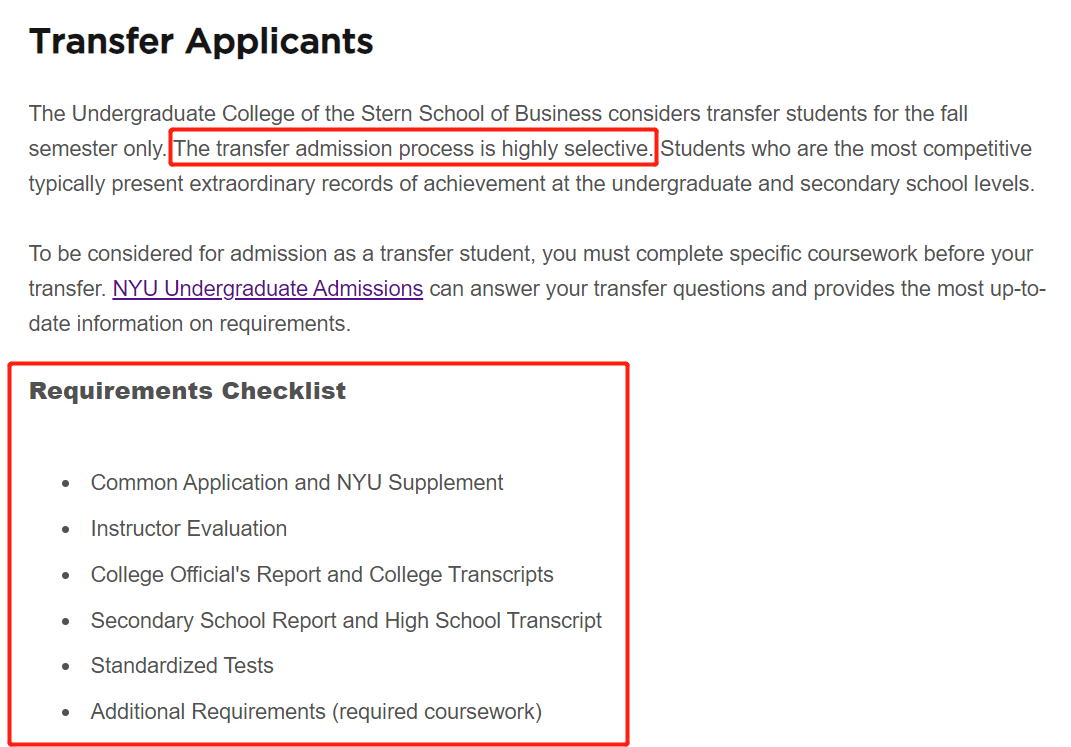Click the Instructor Evaluation list item
Image resolution: width=1071 pixels, height=747 pixels.
click(189, 529)
